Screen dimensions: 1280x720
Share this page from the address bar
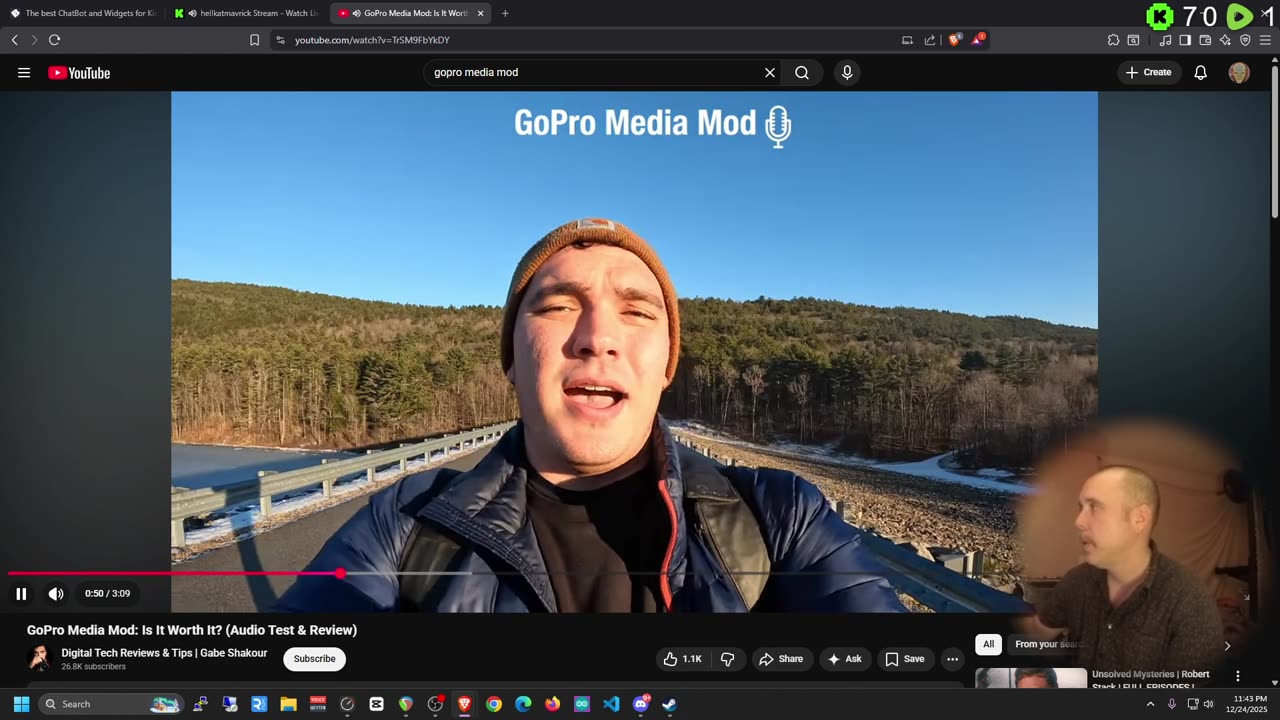(930, 40)
